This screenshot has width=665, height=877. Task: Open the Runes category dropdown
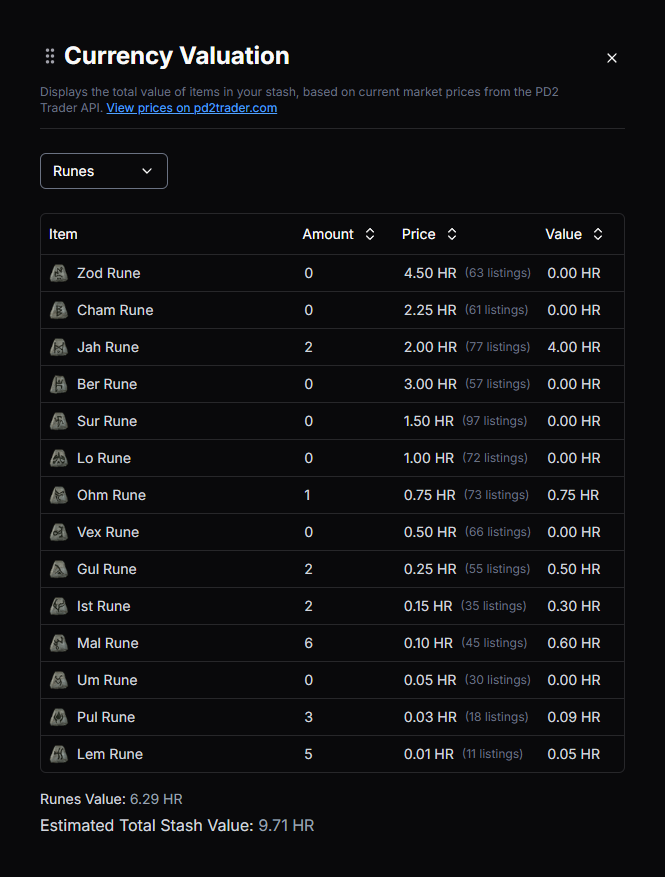[104, 171]
